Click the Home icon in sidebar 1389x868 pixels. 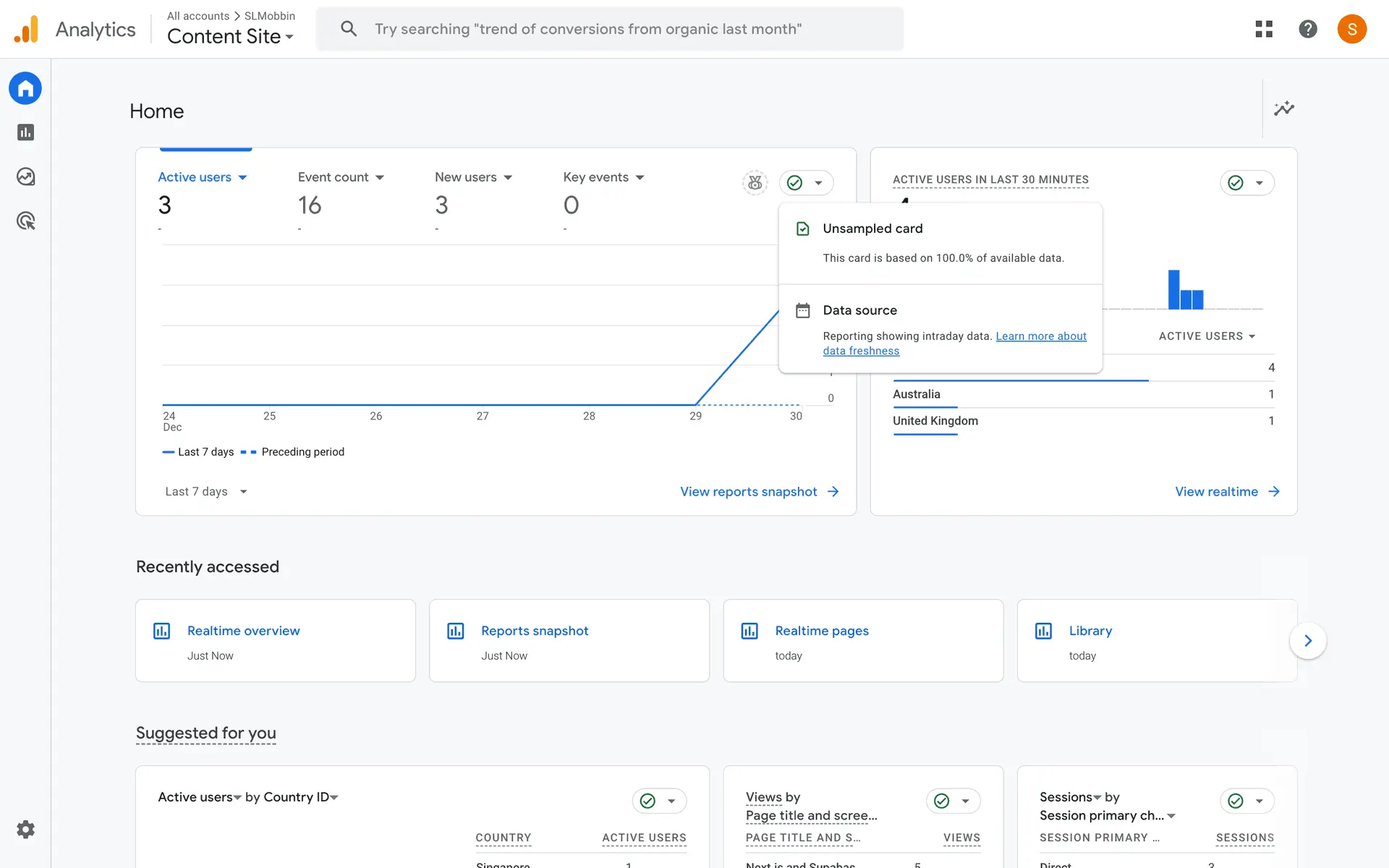[25, 88]
